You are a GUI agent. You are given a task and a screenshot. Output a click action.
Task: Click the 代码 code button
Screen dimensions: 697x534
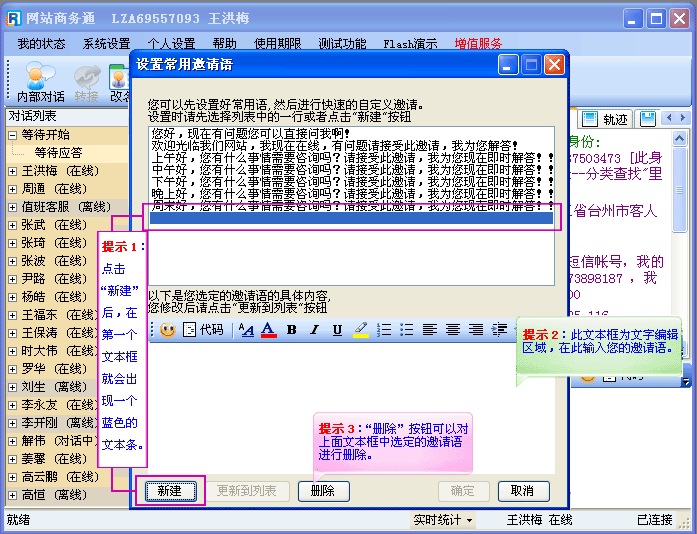click(204, 329)
